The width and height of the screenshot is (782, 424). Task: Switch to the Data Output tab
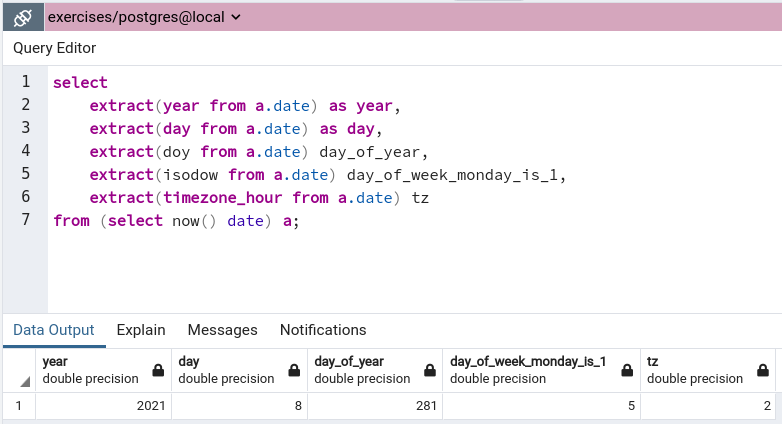pos(54,330)
